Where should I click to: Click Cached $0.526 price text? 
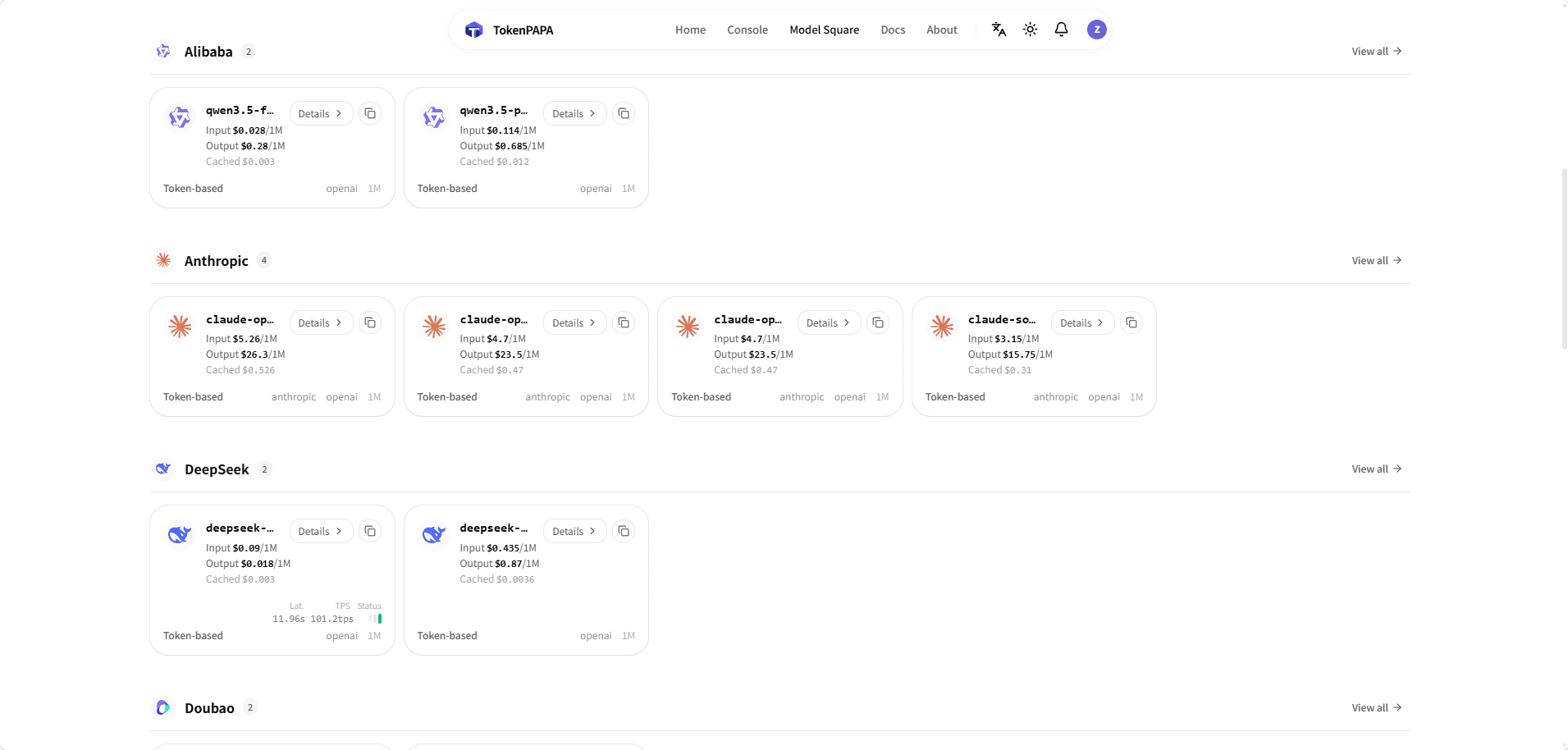pos(240,370)
